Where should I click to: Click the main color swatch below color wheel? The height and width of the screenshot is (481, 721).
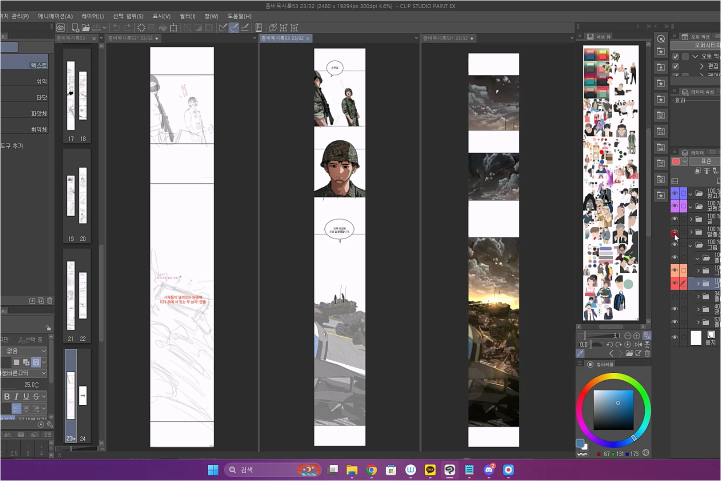[580, 443]
